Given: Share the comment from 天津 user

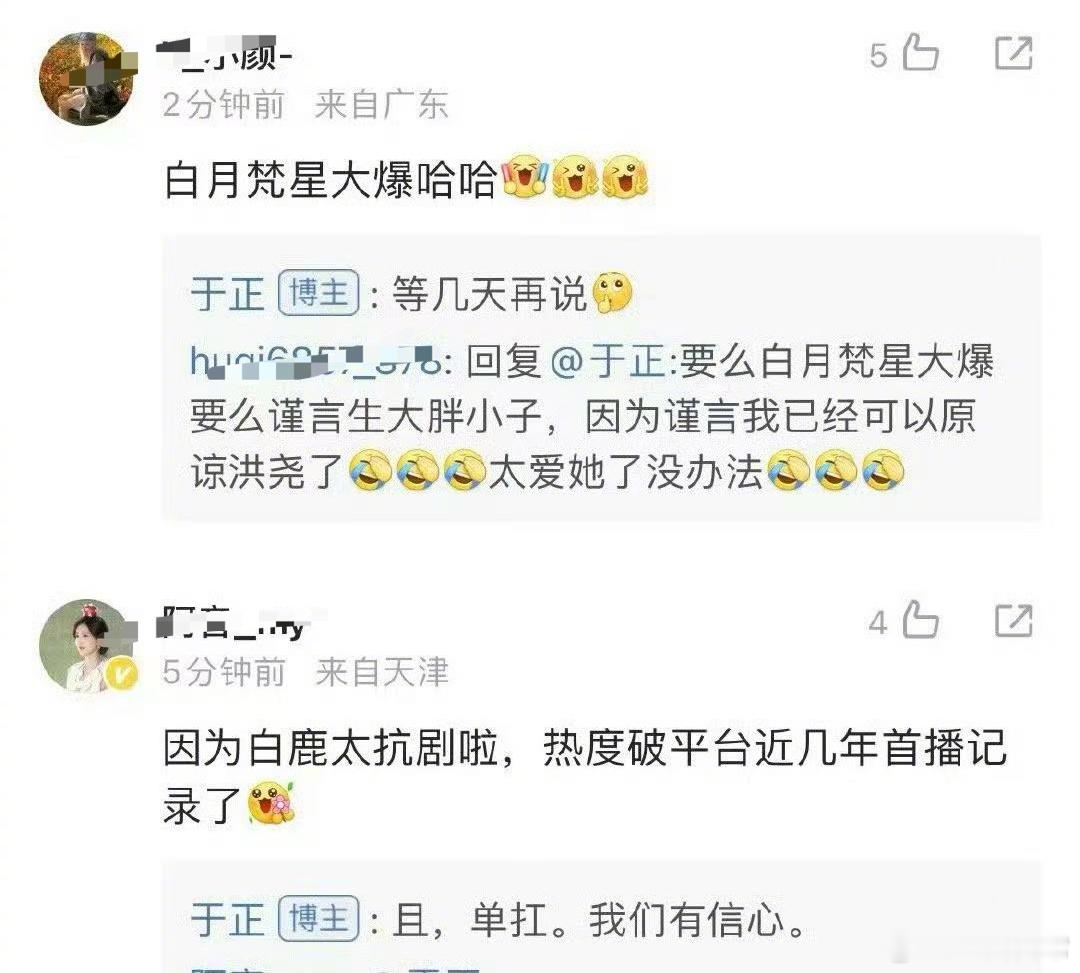Looking at the screenshot, I should 1014,620.
